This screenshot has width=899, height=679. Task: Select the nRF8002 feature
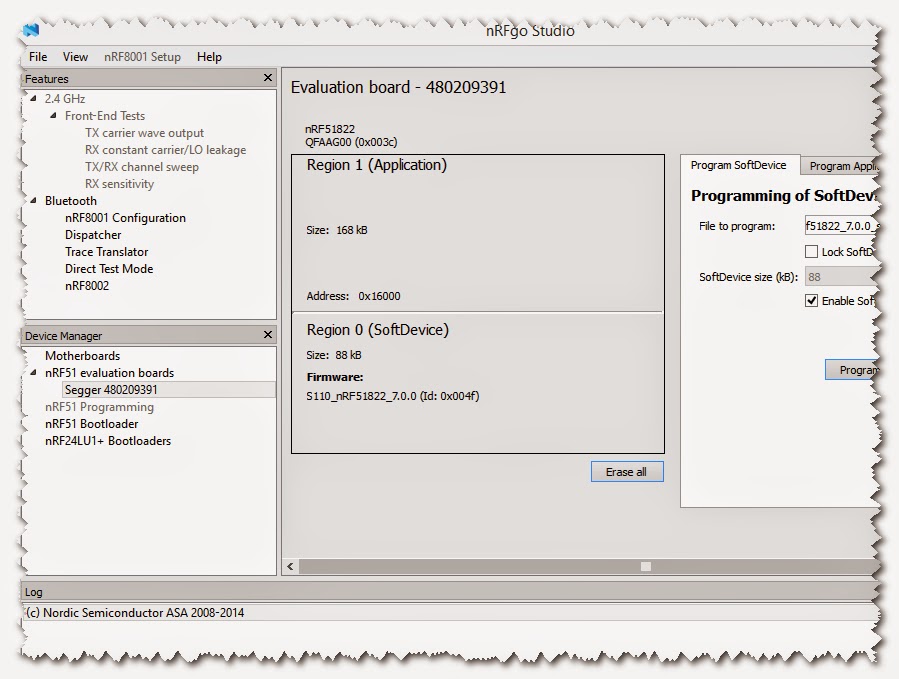pyautogui.click(x=87, y=286)
